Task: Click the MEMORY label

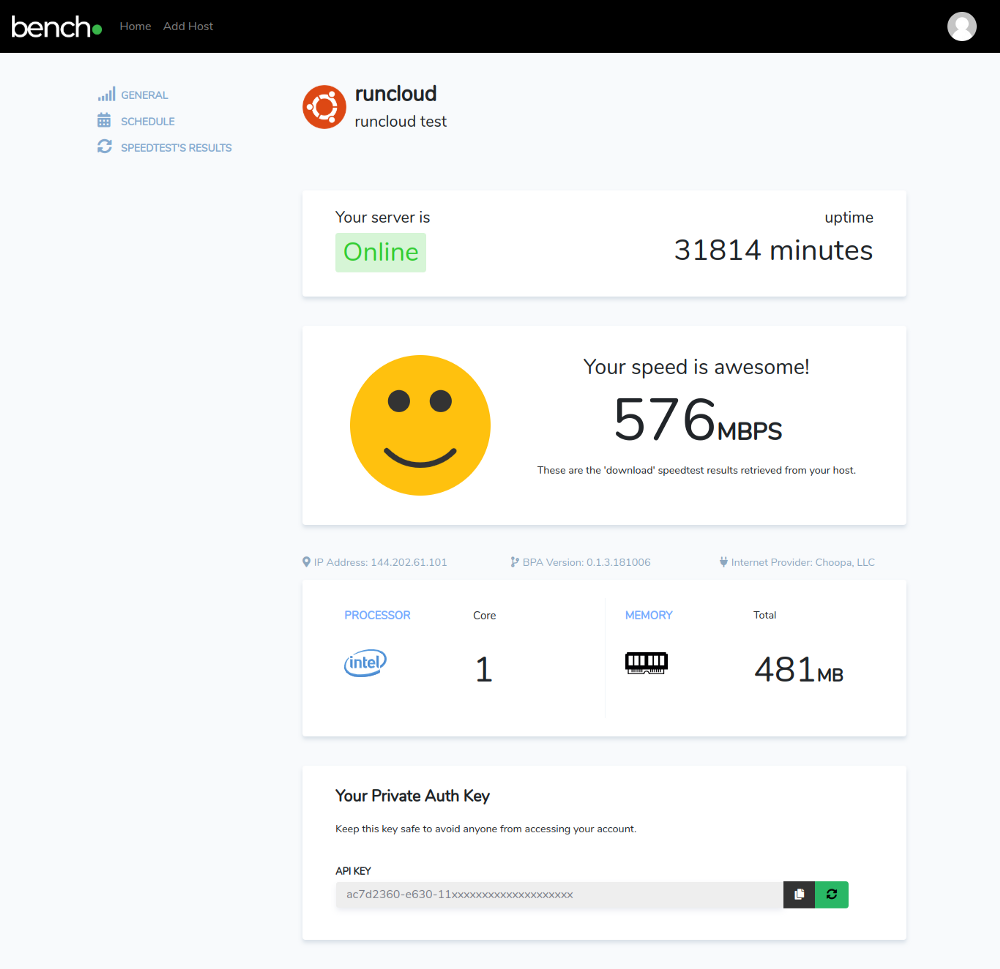Action: pos(649,615)
